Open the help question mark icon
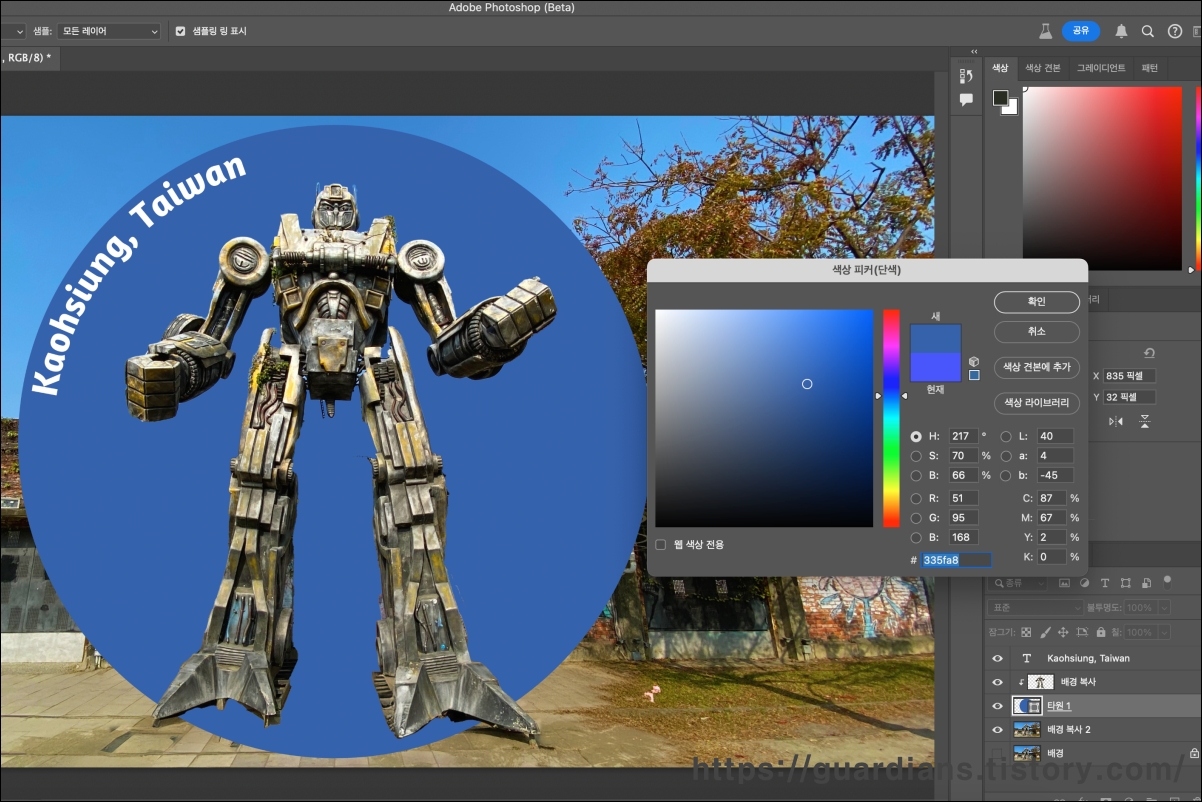 click(x=1175, y=31)
